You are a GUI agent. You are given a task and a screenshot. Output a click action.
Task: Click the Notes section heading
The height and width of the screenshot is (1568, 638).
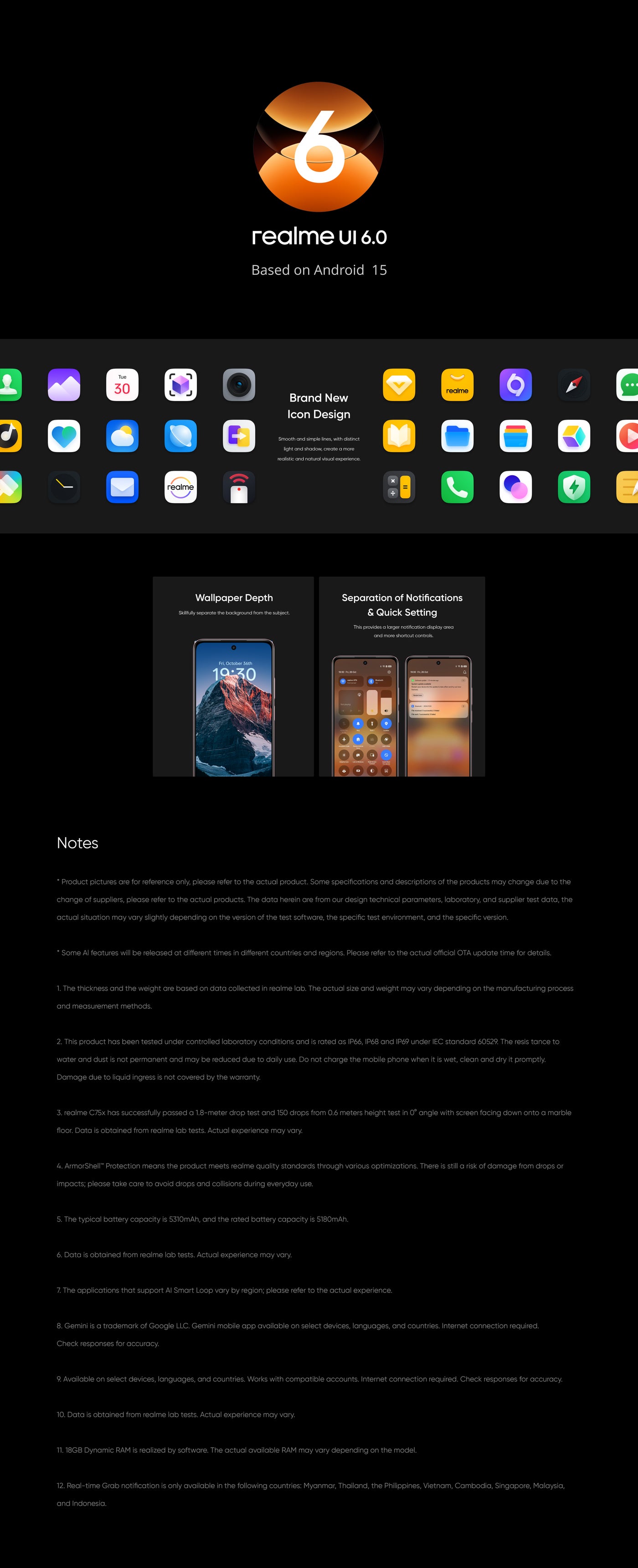click(x=77, y=843)
